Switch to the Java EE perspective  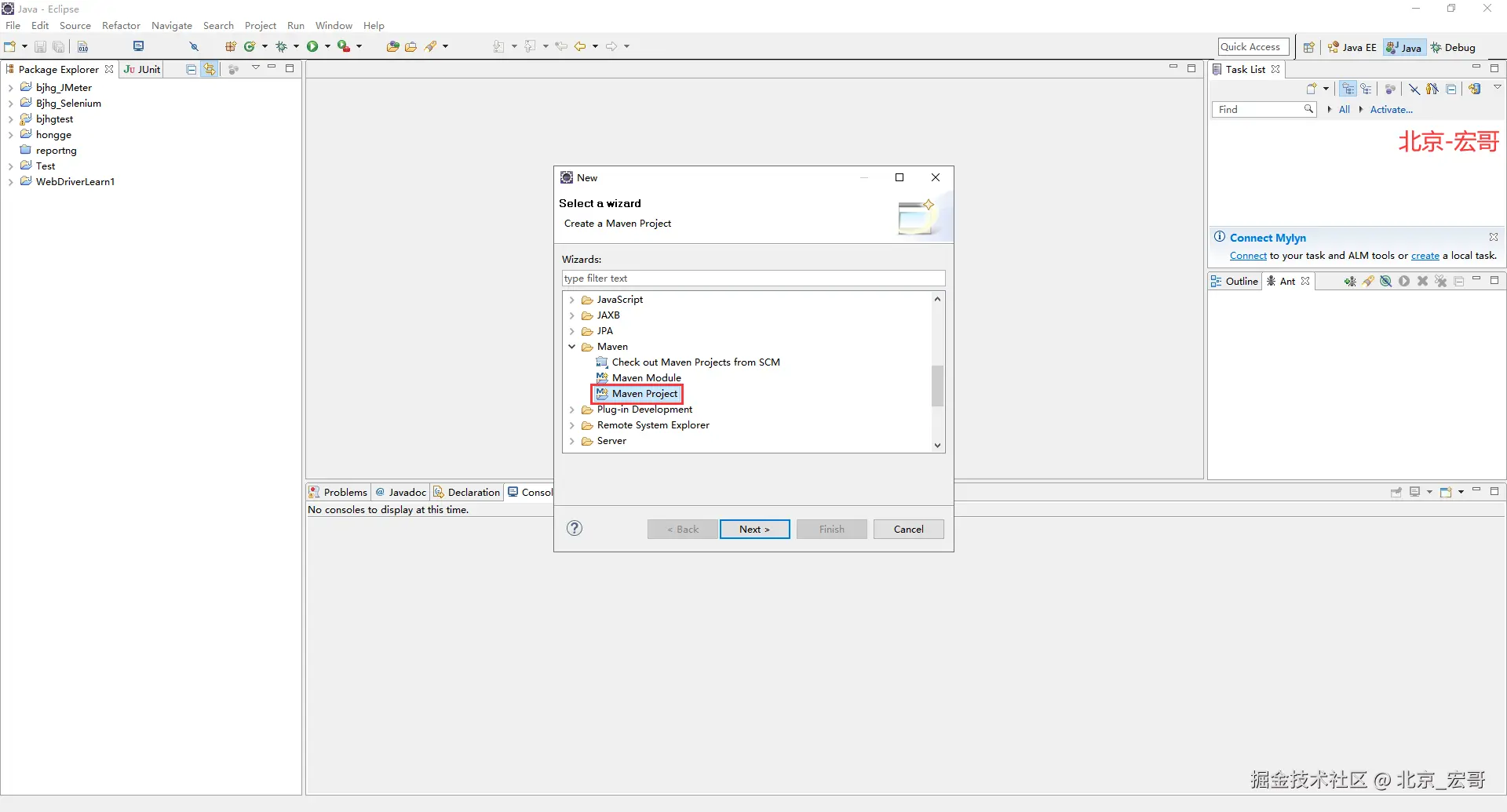1352,47
